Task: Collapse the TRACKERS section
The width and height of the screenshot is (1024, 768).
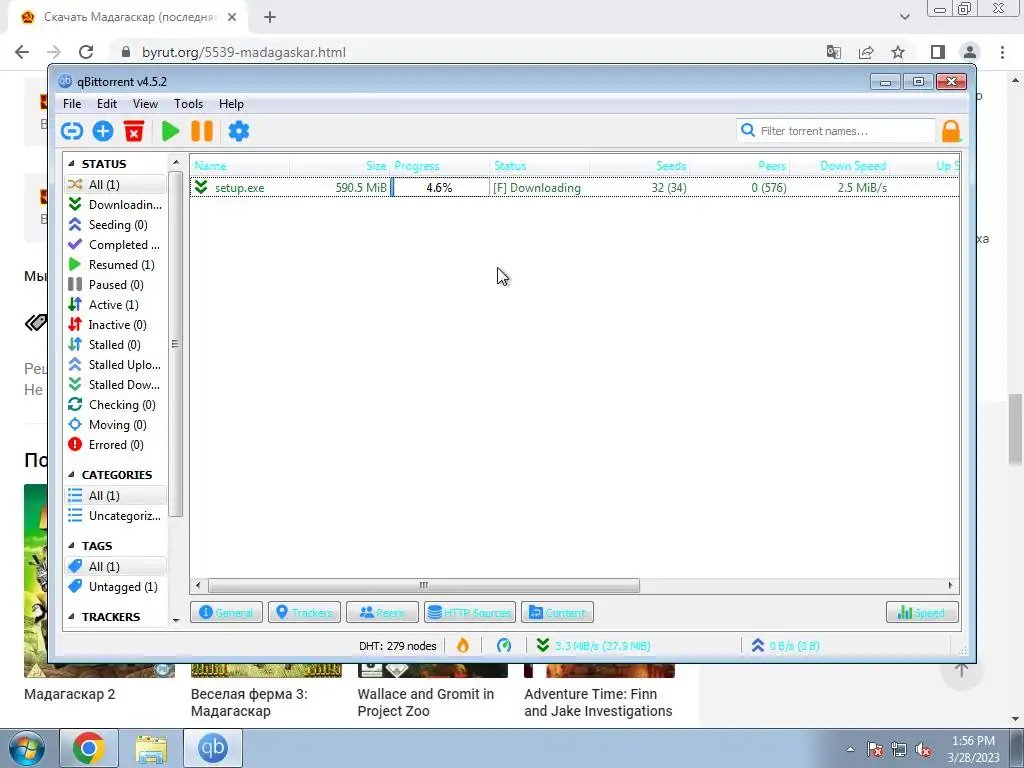Action: click(x=71, y=617)
